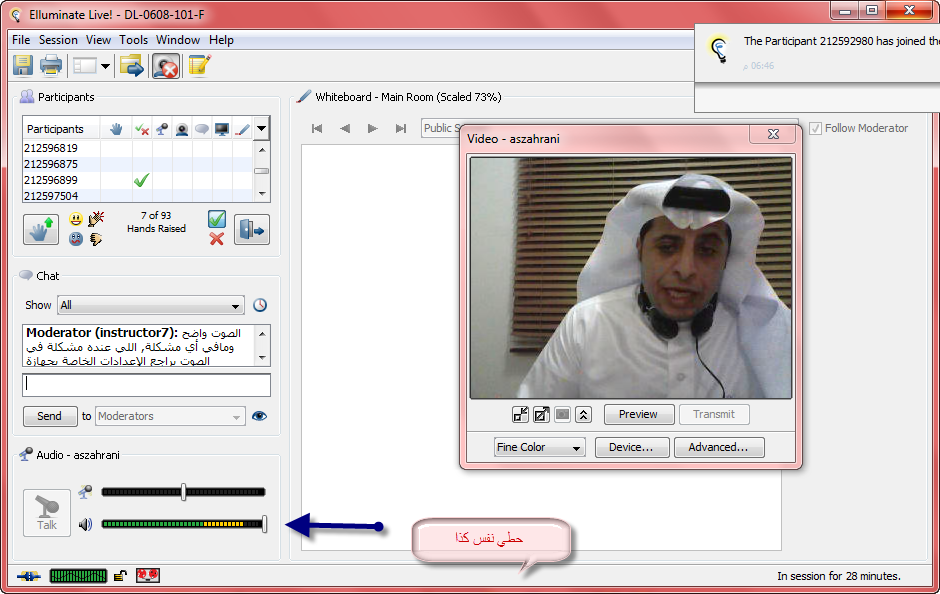Click the red X No polling response
This screenshot has height=594, width=940.
click(x=217, y=239)
